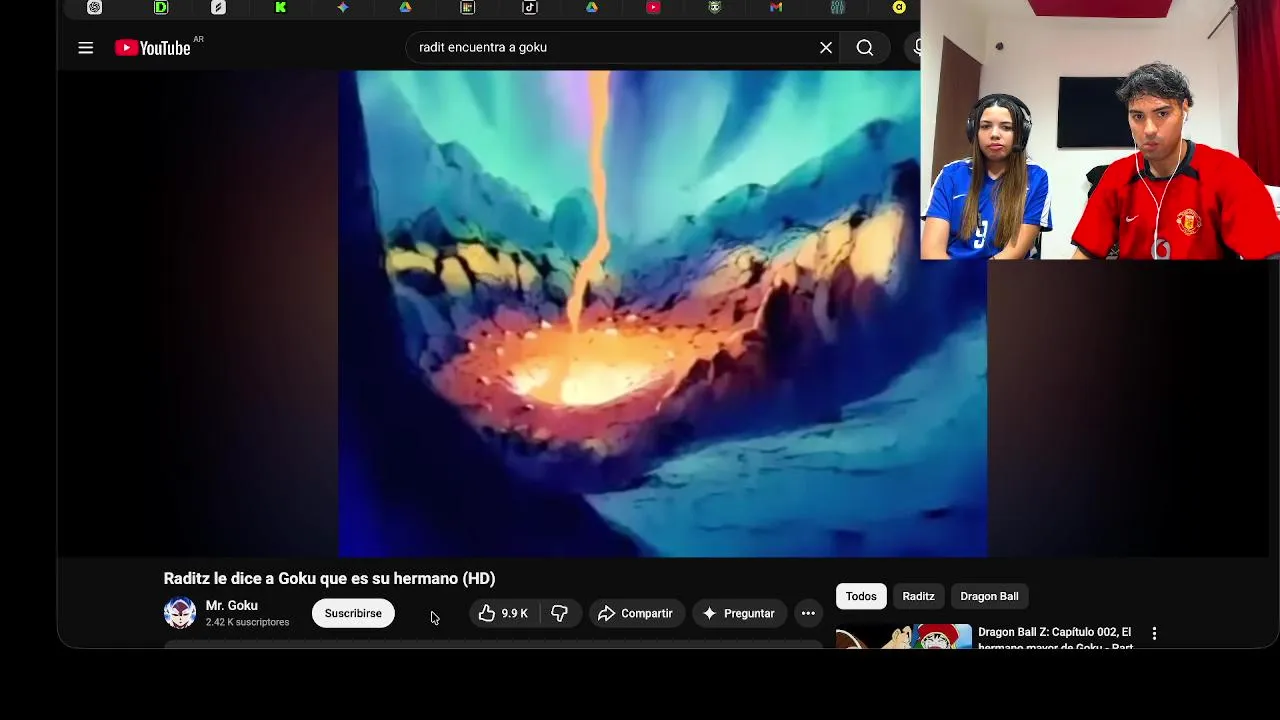Dislike the video with thumbs down
This screenshot has width=1280, height=720.
click(560, 613)
